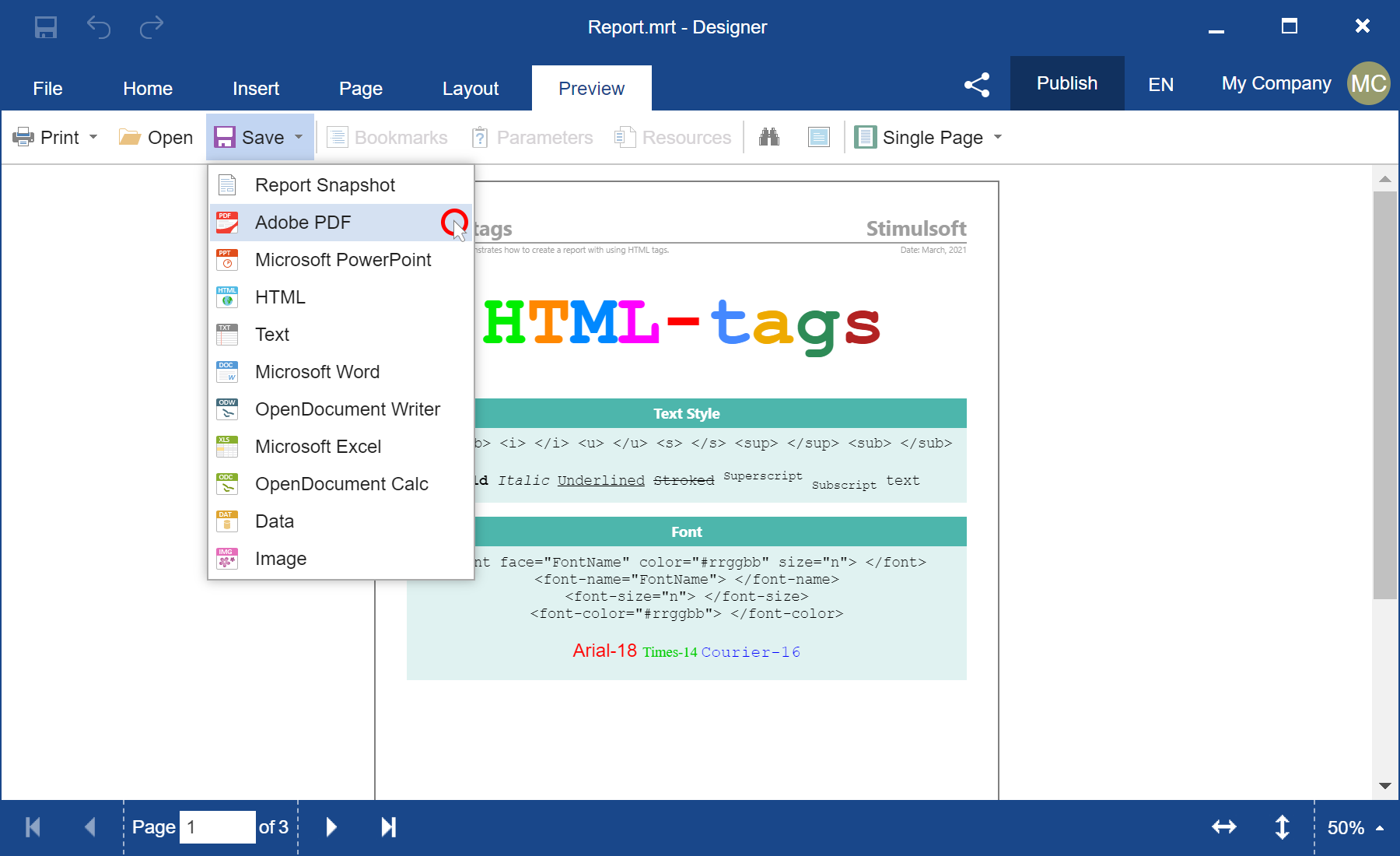Click the Bookmarks toolbar button
This screenshot has width=1400, height=856.
point(387,138)
